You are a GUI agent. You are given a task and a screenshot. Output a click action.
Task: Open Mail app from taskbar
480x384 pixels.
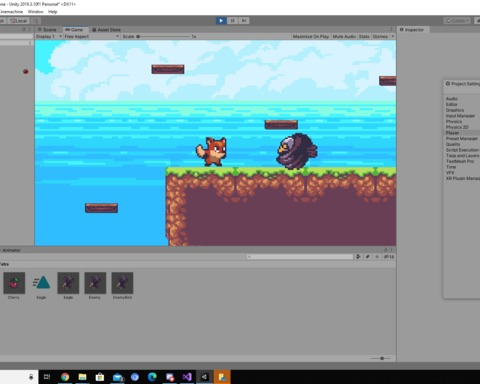pos(118,377)
